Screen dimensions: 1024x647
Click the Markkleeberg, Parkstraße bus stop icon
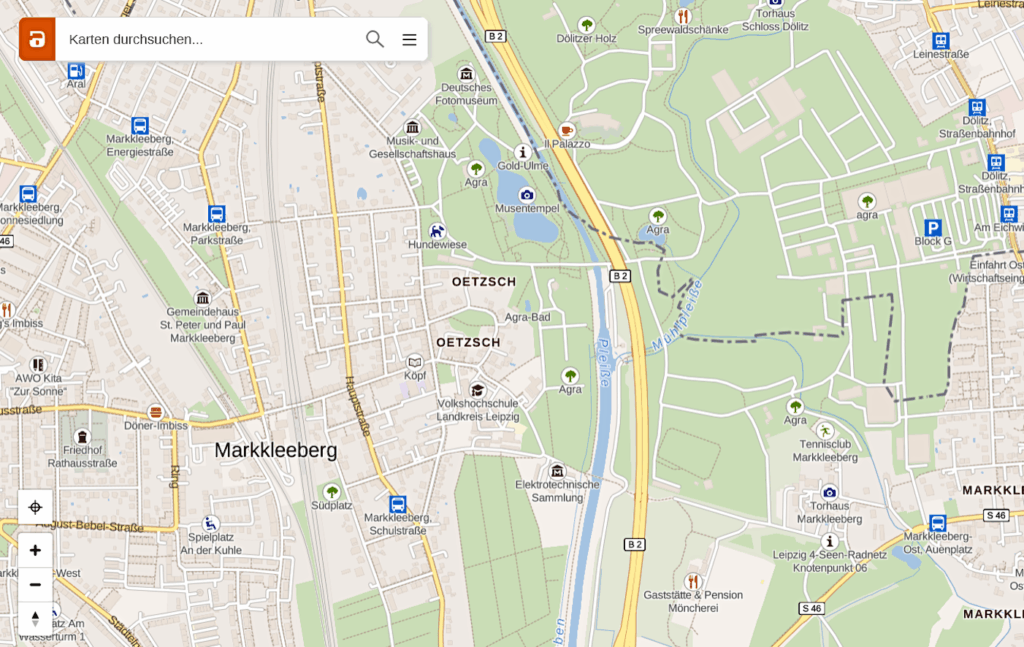[217, 213]
